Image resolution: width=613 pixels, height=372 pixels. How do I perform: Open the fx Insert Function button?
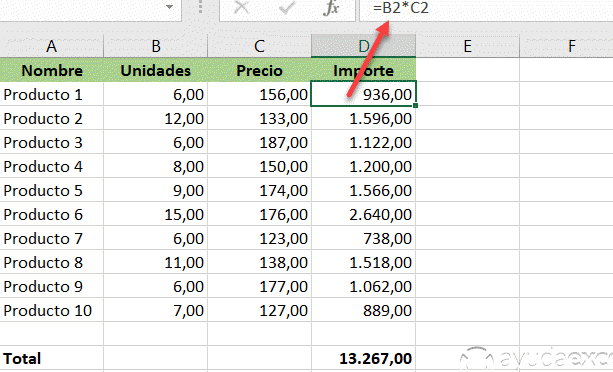point(331,7)
